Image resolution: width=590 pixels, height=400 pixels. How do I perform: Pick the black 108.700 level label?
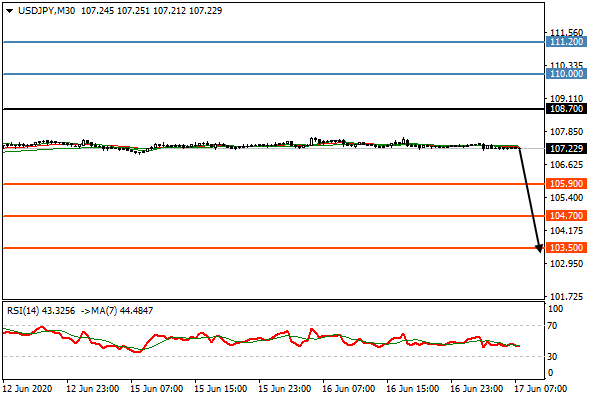[566, 109]
